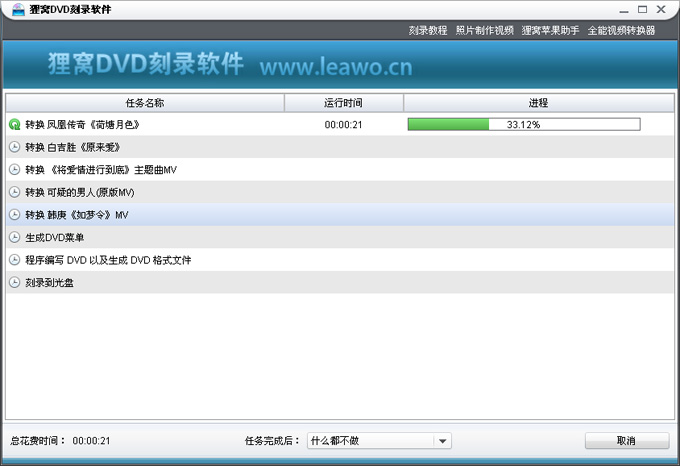Click the pending icon for 程序编写 DVD task

coord(15,260)
